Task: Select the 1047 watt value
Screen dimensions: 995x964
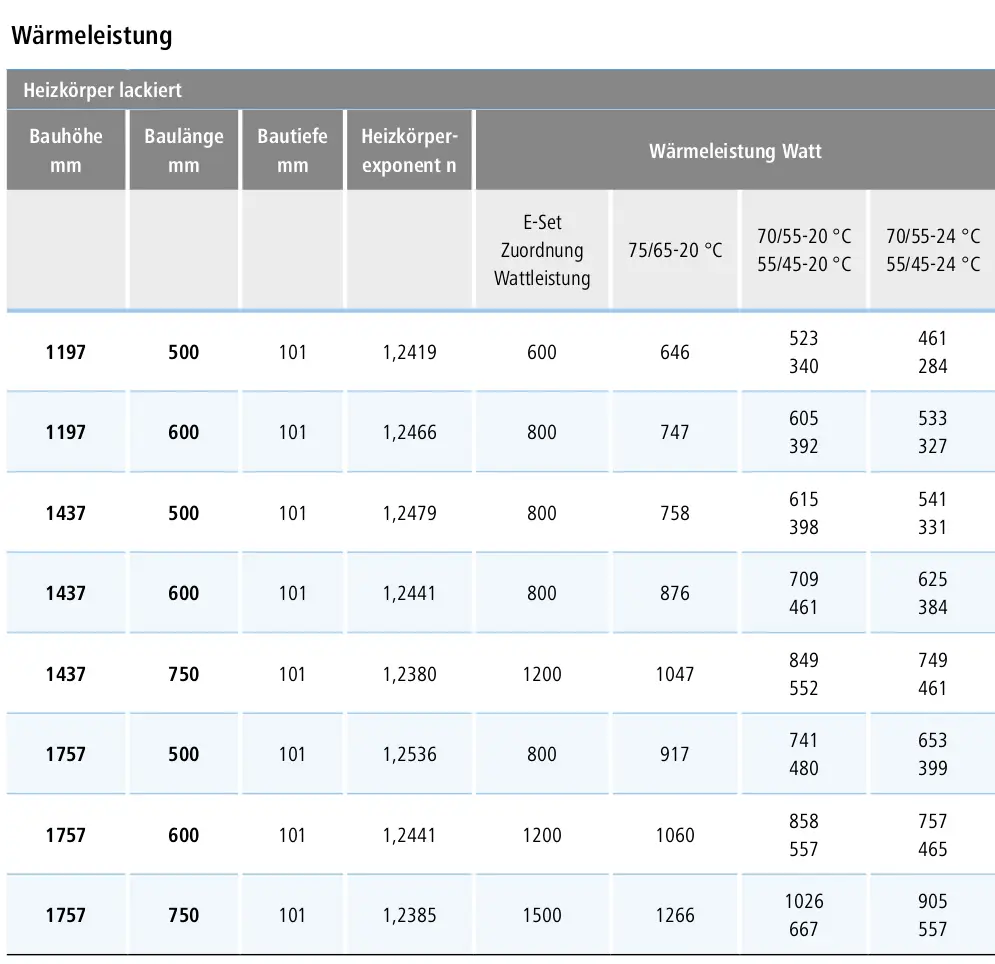Action: (x=675, y=674)
